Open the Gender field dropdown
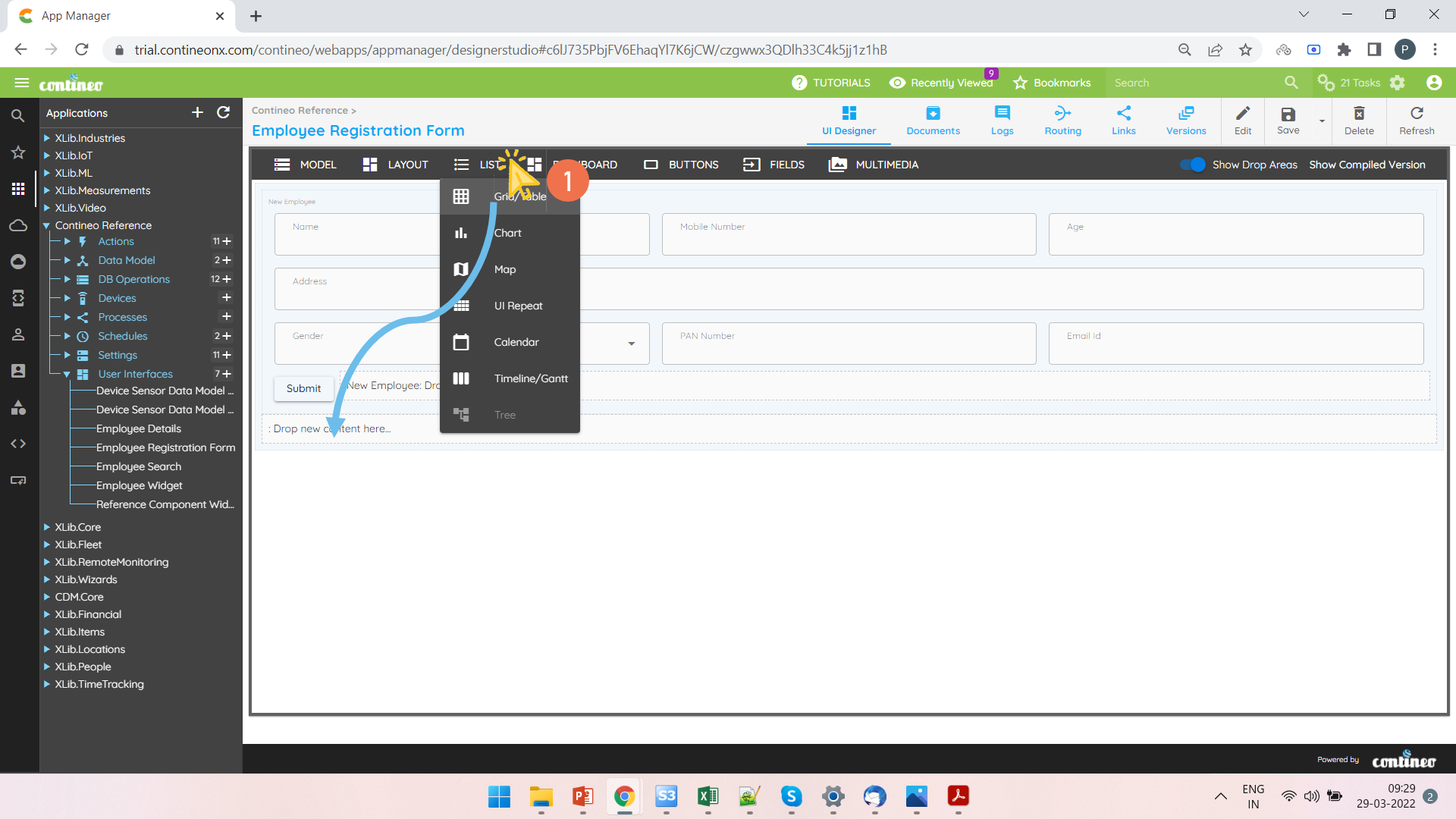The width and height of the screenshot is (1456, 819). pos(630,344)
